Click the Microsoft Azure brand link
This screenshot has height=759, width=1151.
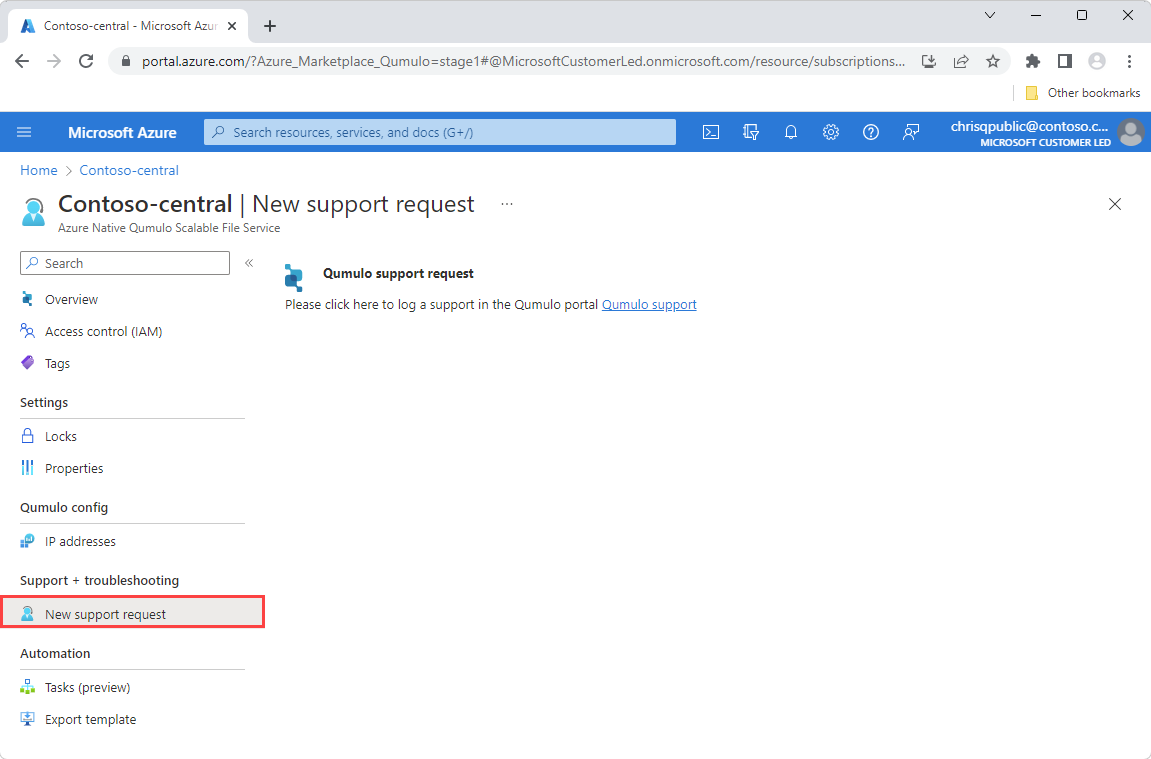123,133
